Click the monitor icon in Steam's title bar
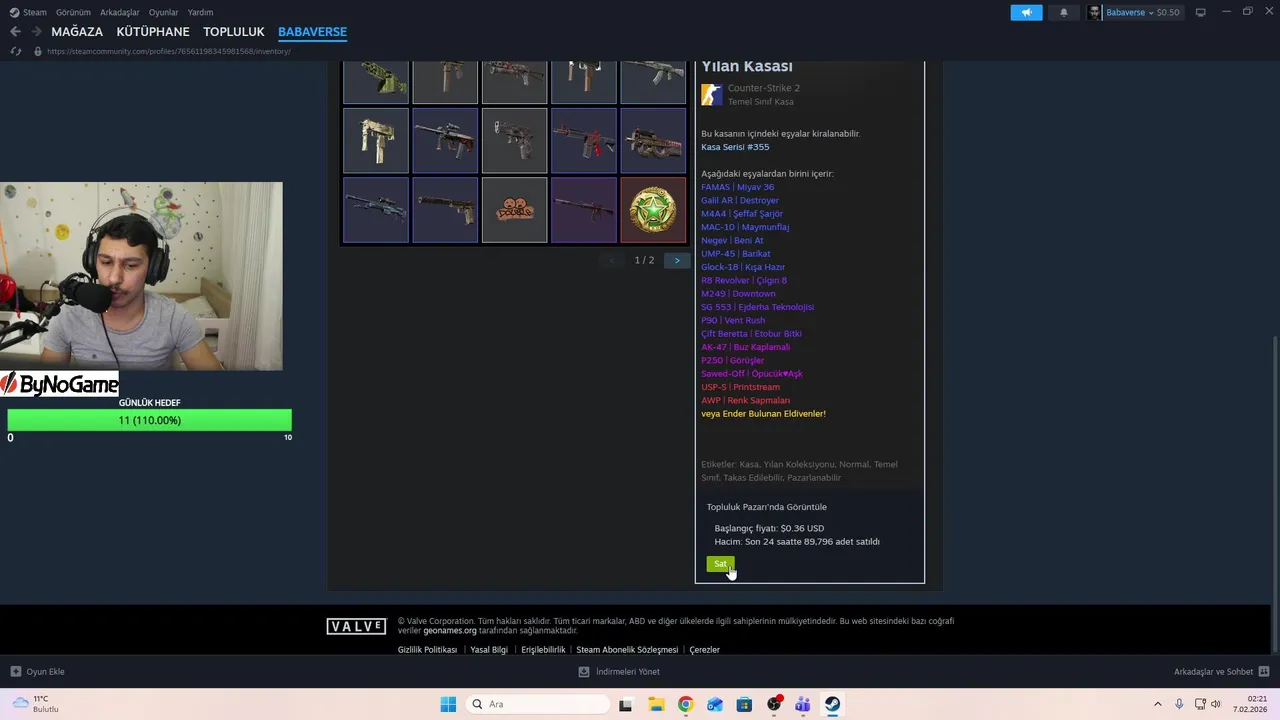The height and width of the screenshot is (720, 1280). click(x=1200, y=12)
